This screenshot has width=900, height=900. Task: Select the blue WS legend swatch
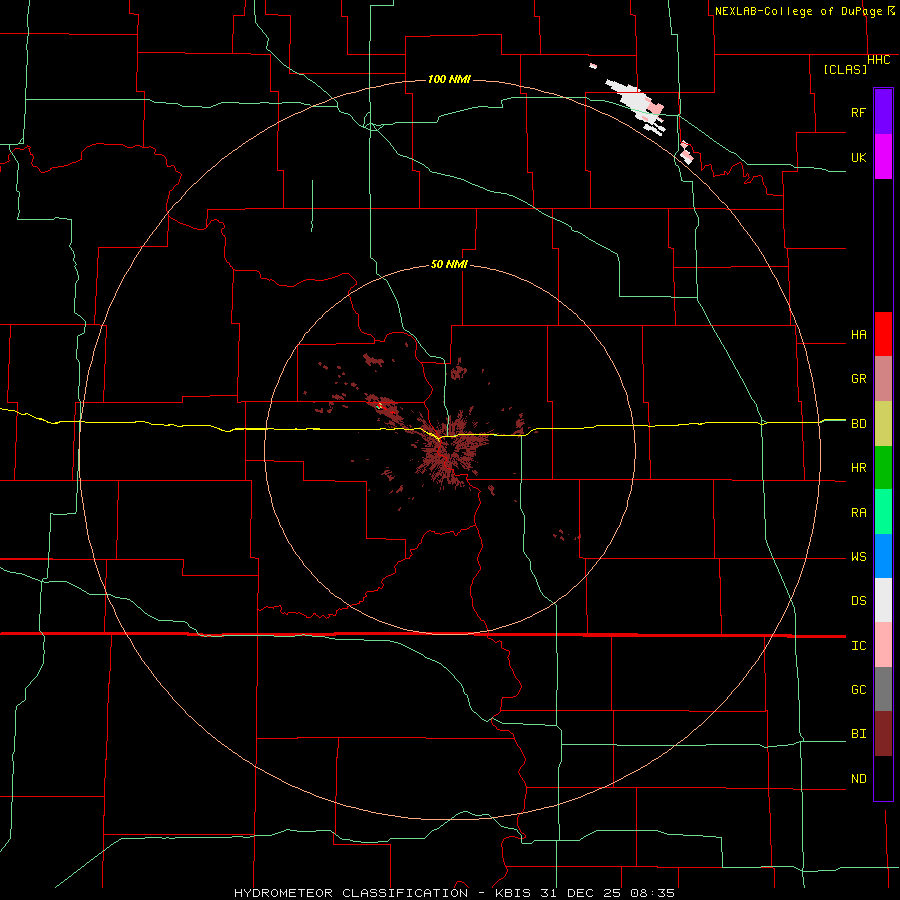[x=883, y=556]
